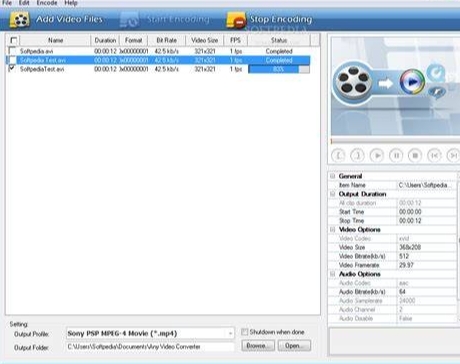
Task: Play the preview video
Action: (x=377, y=155)
